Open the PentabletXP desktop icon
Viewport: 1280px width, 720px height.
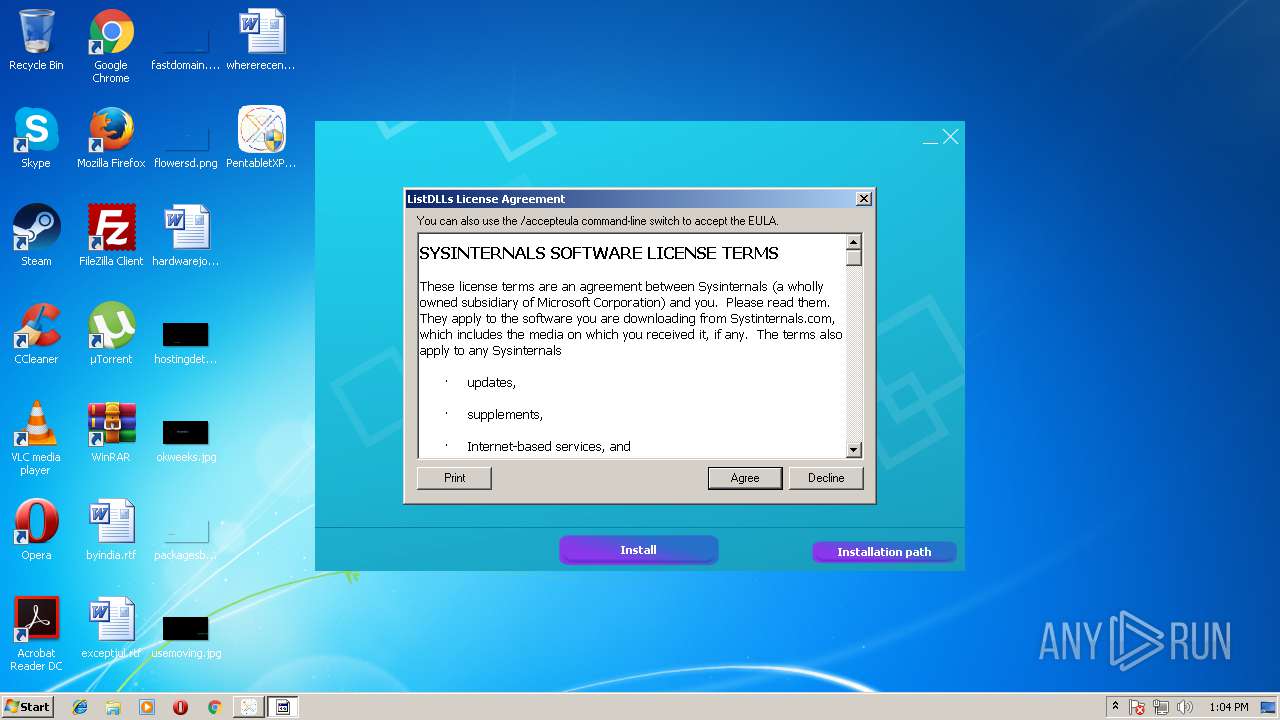tap(261, 138)
